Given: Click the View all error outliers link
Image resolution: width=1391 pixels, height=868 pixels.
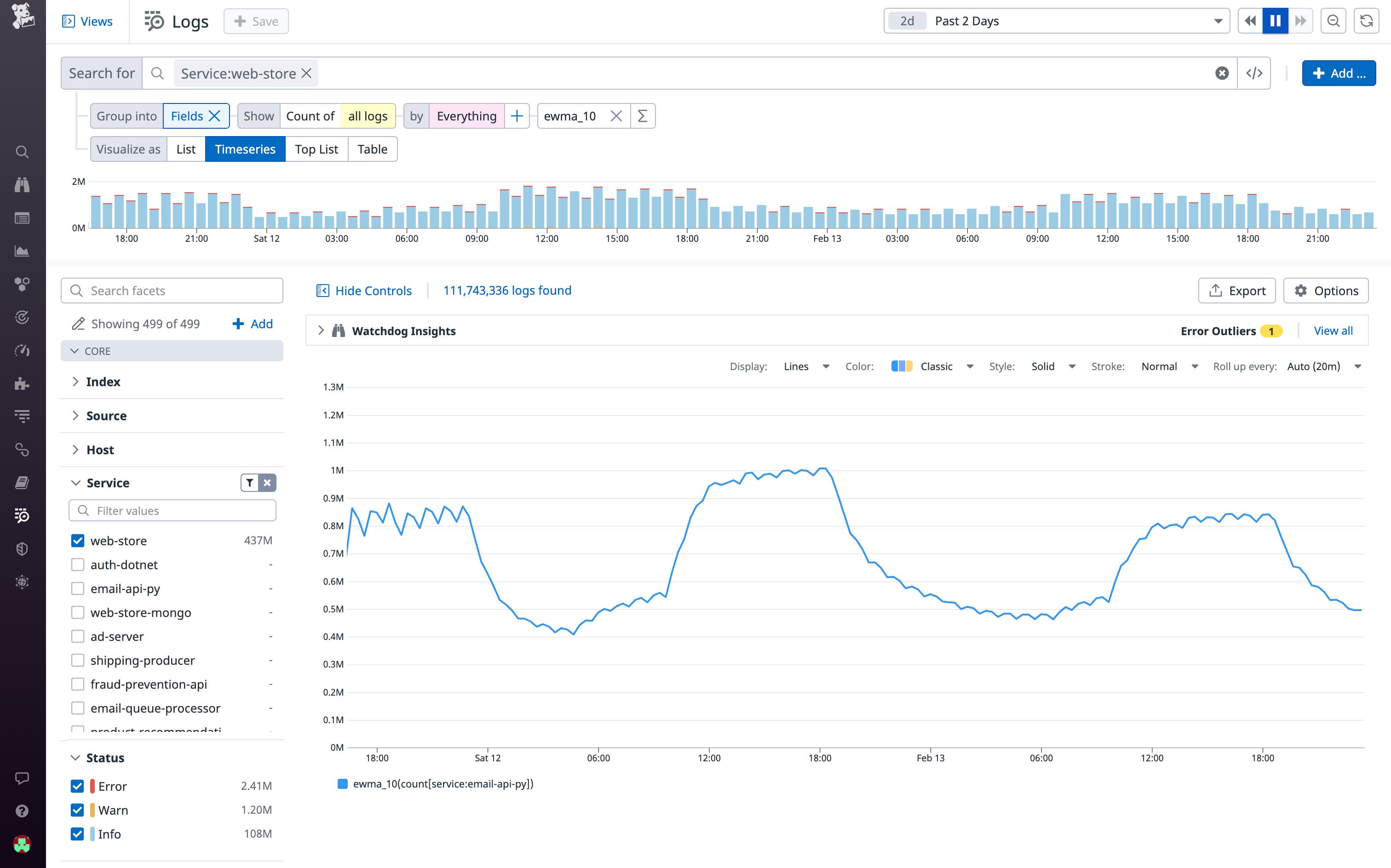Looking at the screenshot, I should 1333,330.
